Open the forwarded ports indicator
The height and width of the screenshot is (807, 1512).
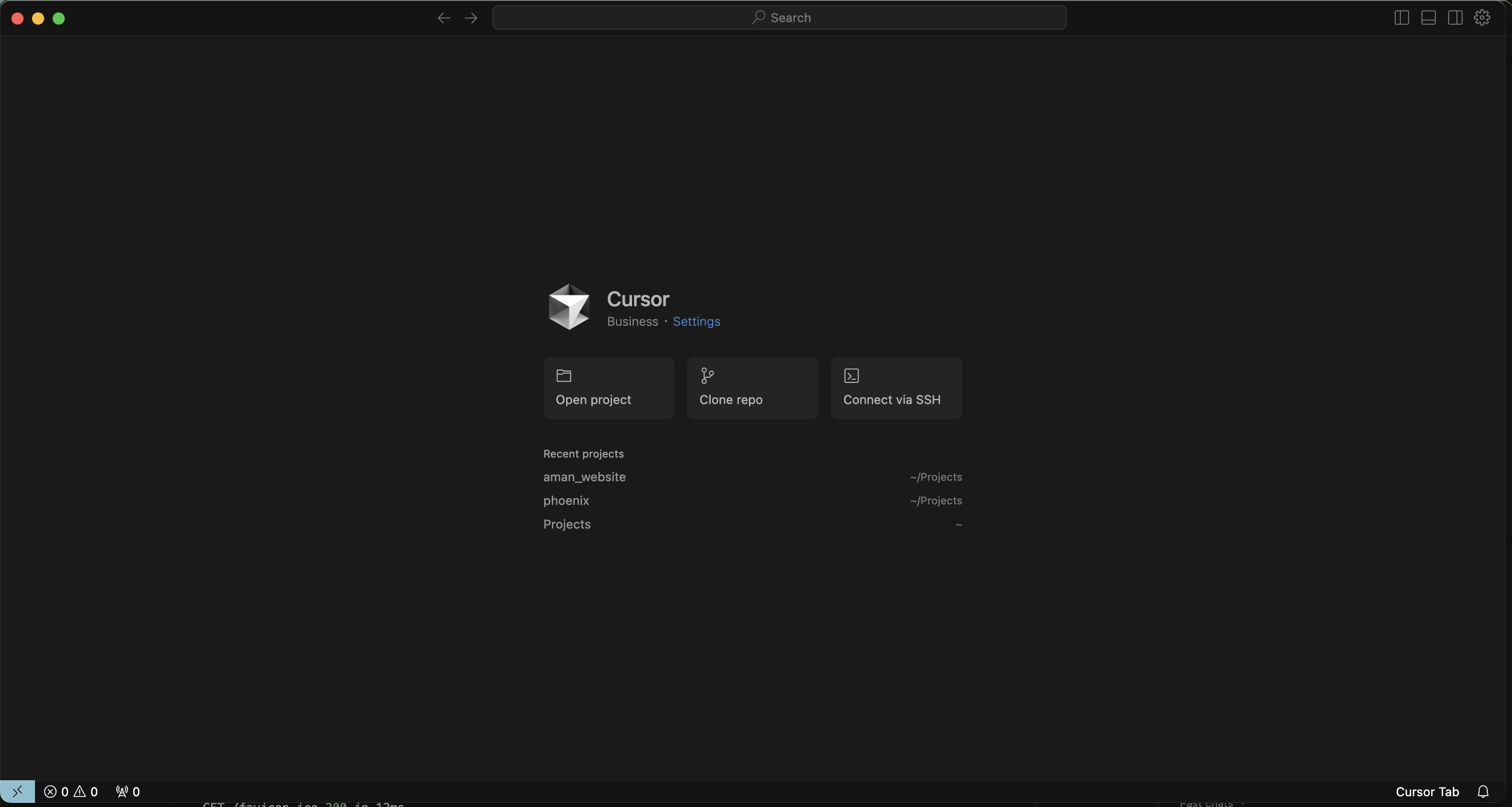pyautogui.click(x=128, y=791)
